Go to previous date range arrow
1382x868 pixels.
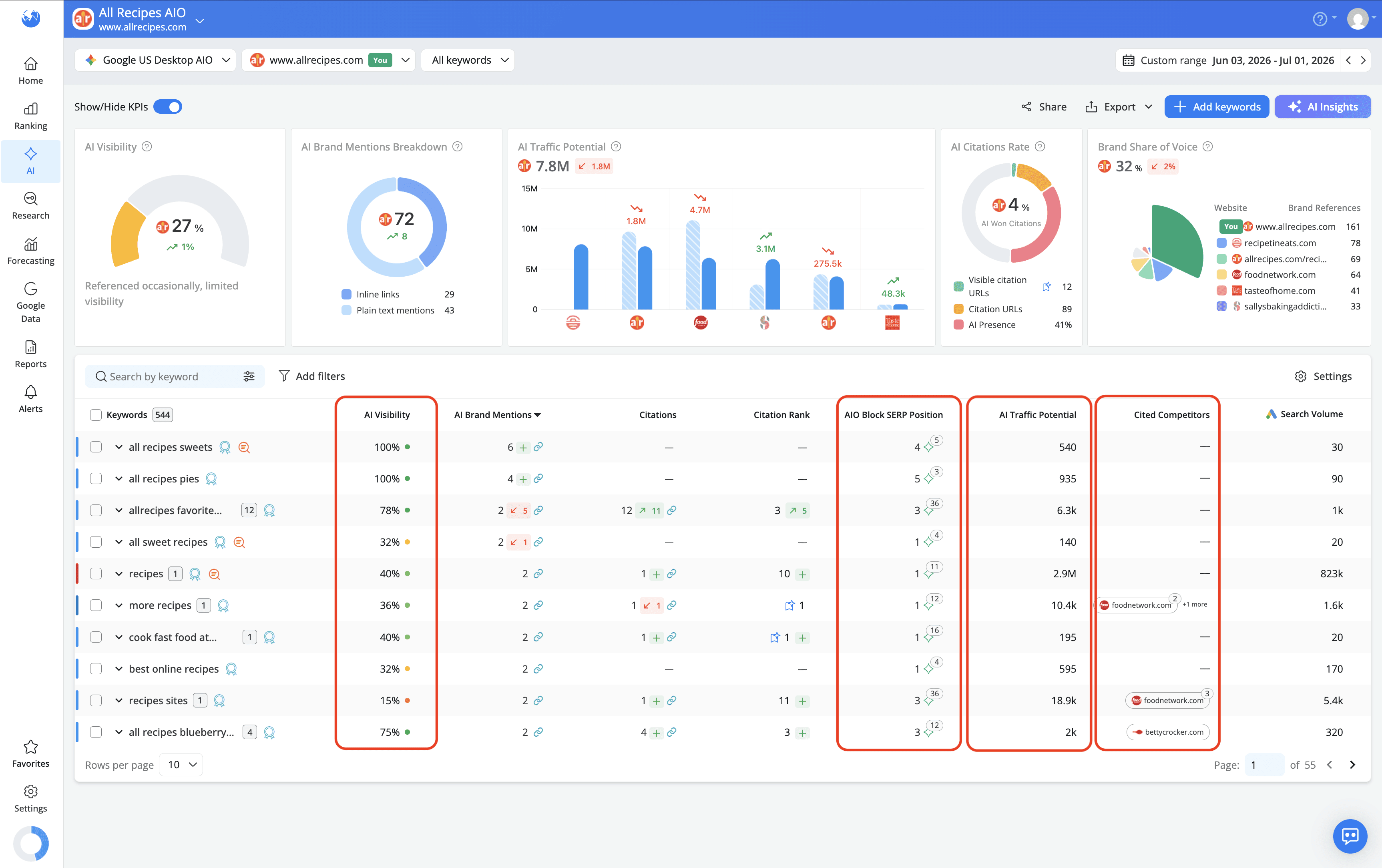click(1348, 60)
